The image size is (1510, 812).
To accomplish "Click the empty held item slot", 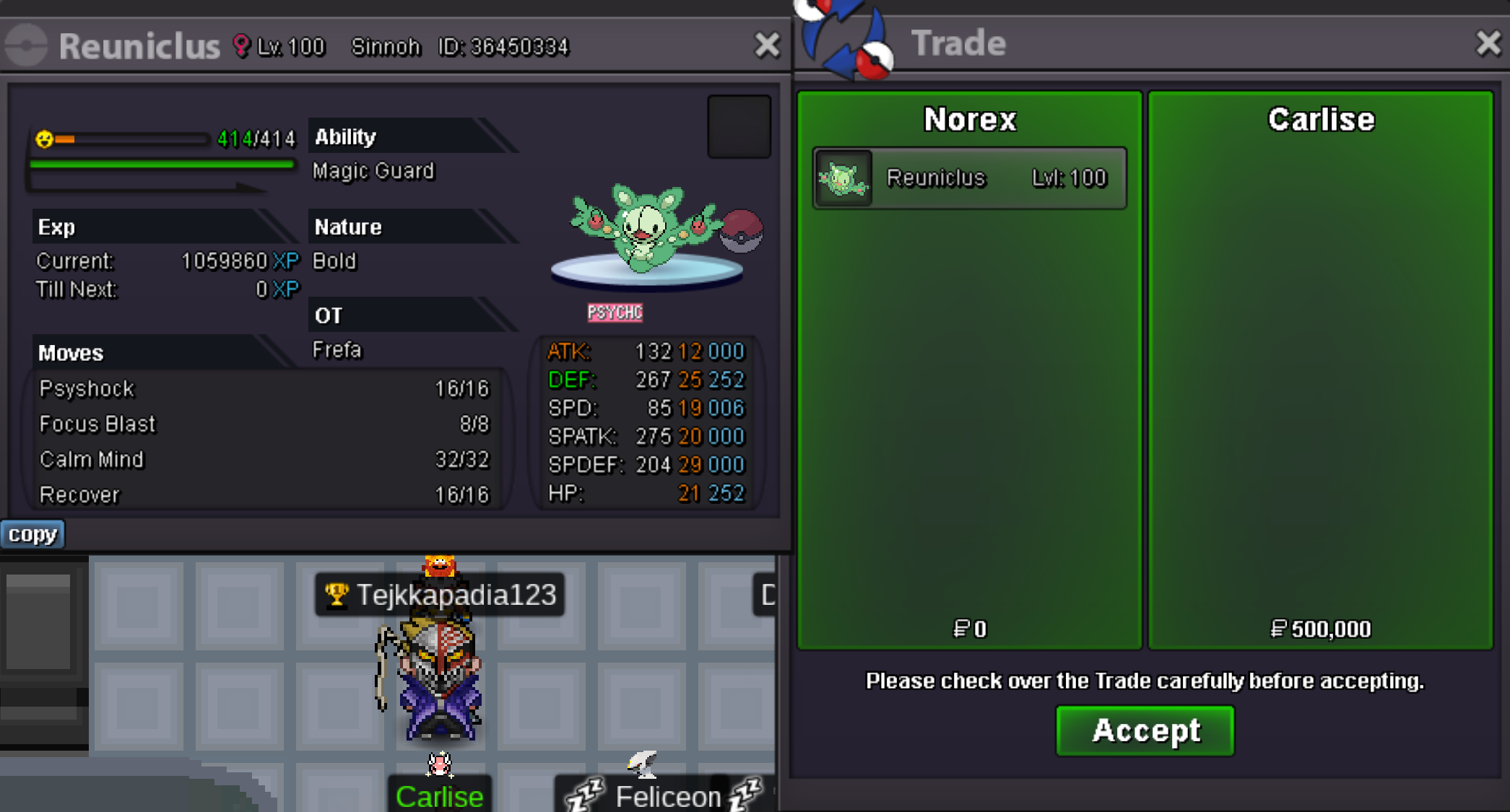I will (739, 126).
